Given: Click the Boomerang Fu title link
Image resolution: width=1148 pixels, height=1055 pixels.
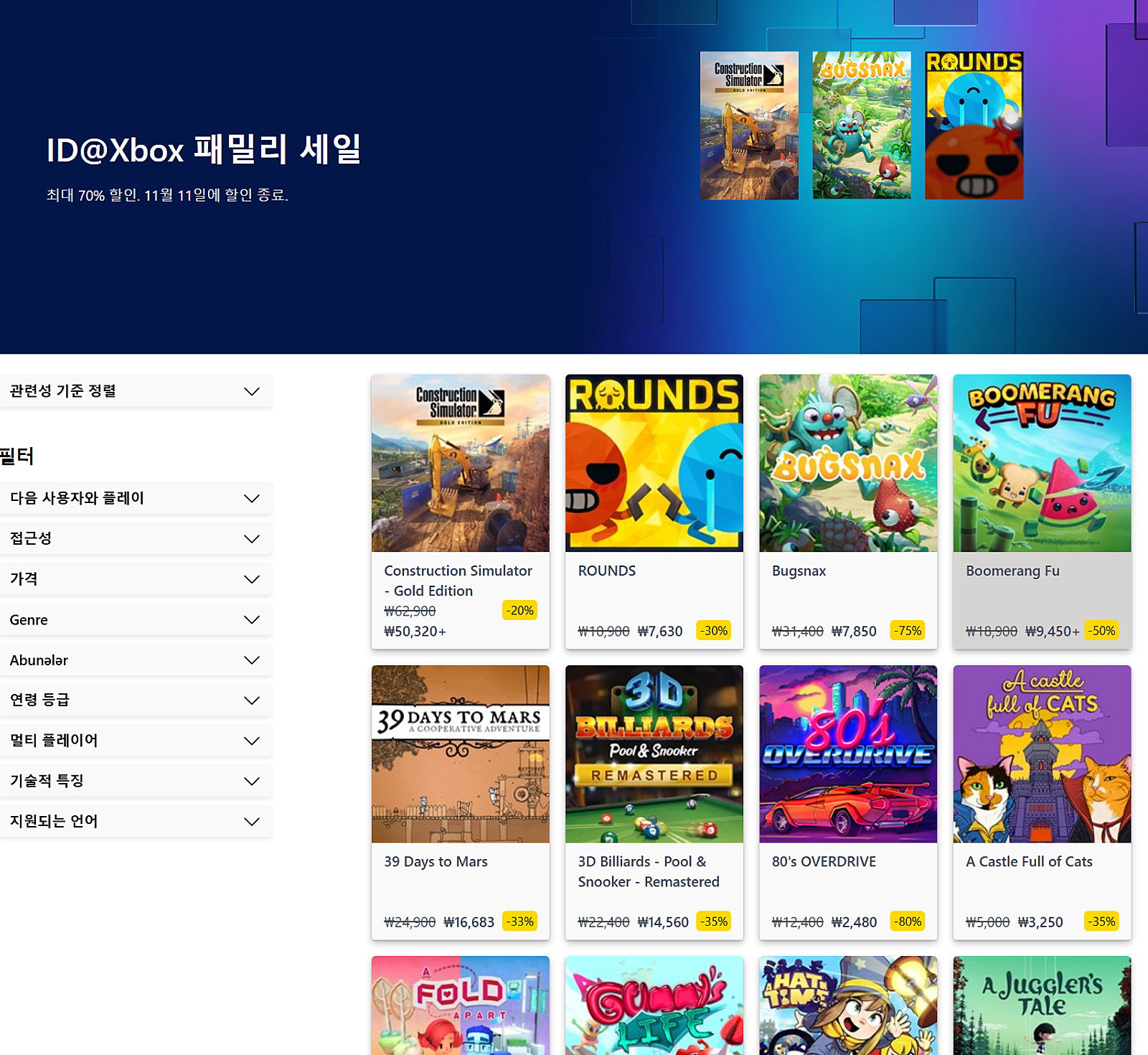Looking at the screenshot, I should click(x=1012, y=571).
